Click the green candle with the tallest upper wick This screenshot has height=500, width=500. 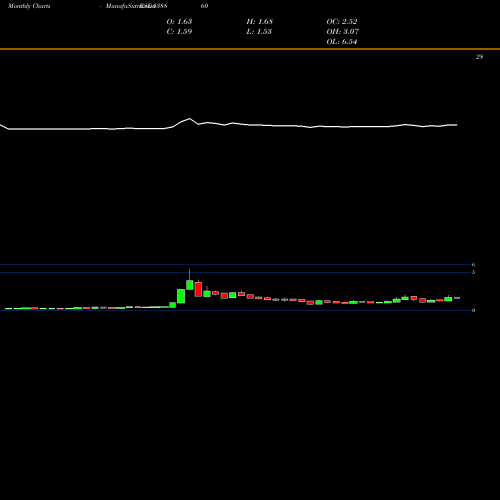190,285
